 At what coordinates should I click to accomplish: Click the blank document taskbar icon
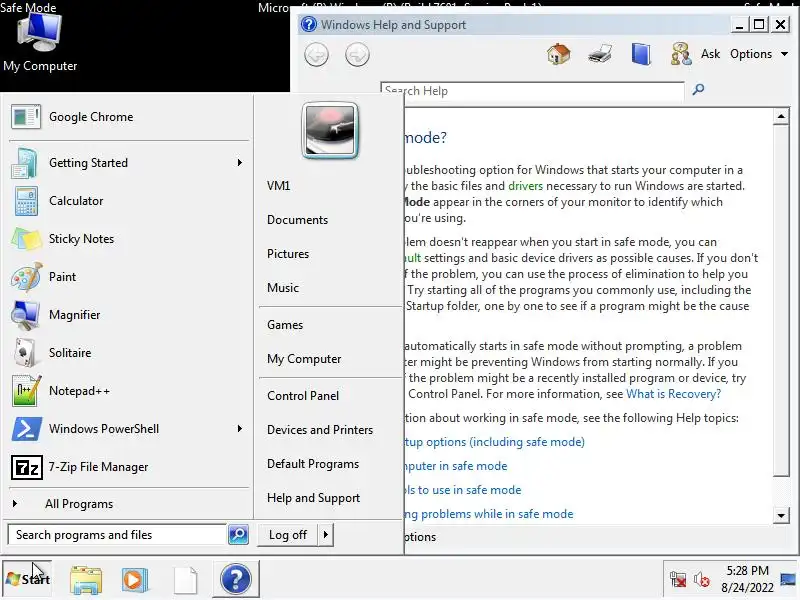point(185,580)
